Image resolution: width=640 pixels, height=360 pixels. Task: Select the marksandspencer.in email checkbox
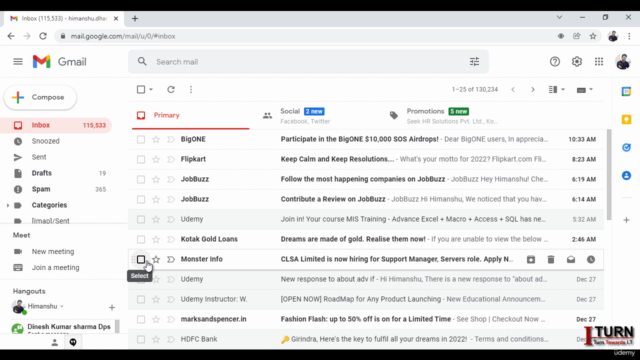pyautogui.click(x=141, y=320)
